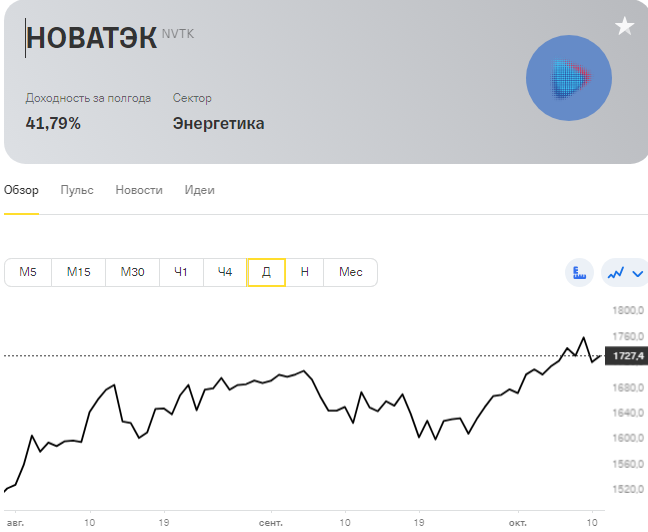Click the 1680,0 price axis label
The width and height of the screenshot is (648, 532).
point(628,387)
